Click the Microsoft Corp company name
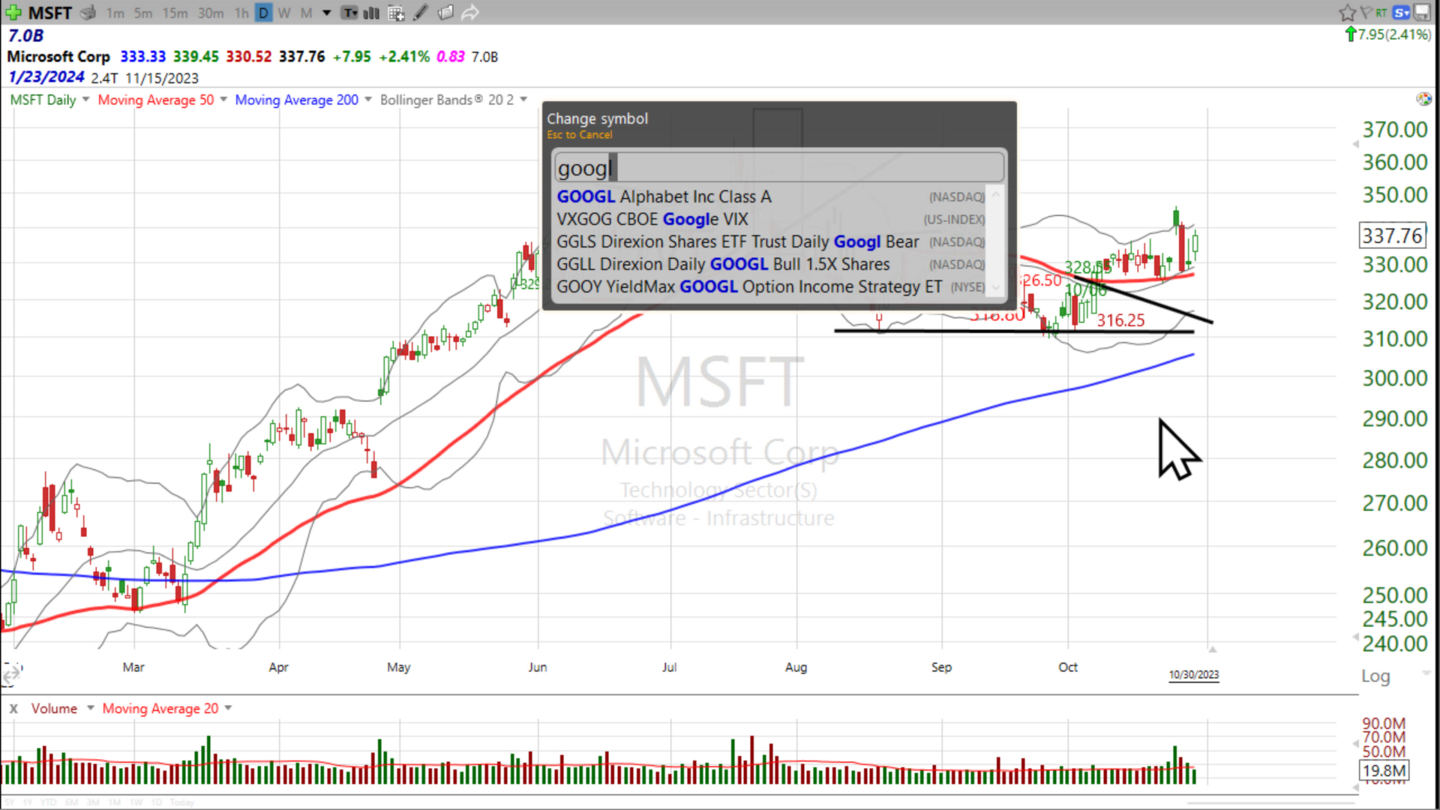Image resolution: width=1440 pixels, height=810 pixels. (x=58, y=57)
